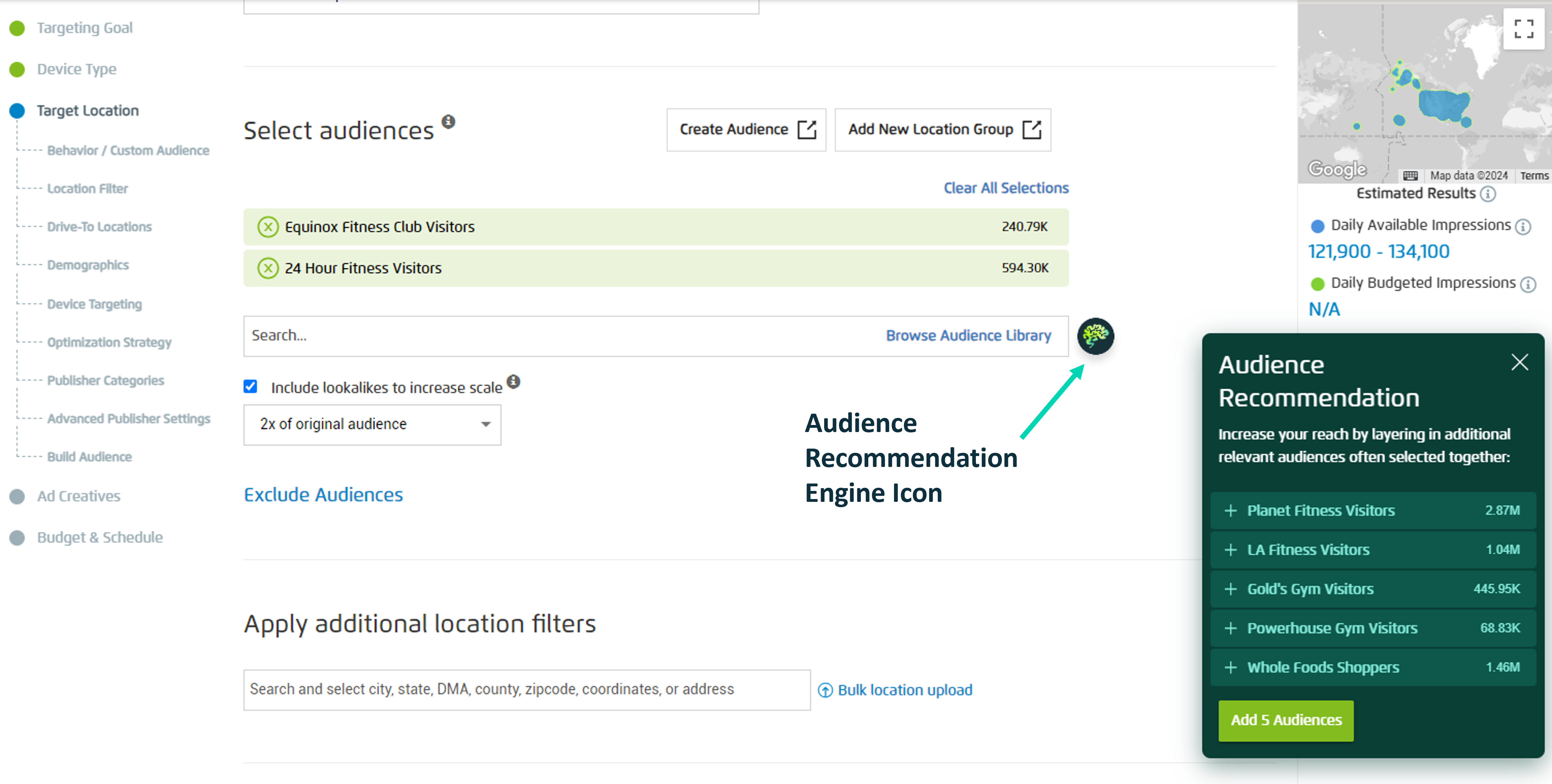Uncheck Include lookalikes to increase scale
Image resolution: width=1552 pixels, height=784 pixels.
pos(250,387)
